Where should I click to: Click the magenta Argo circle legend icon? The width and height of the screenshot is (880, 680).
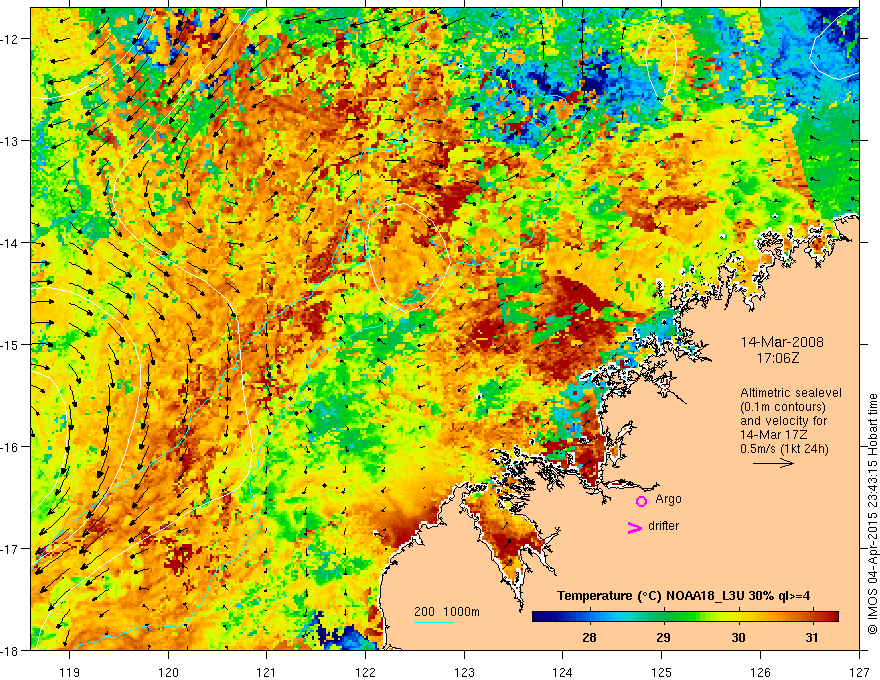pos(641,501)
